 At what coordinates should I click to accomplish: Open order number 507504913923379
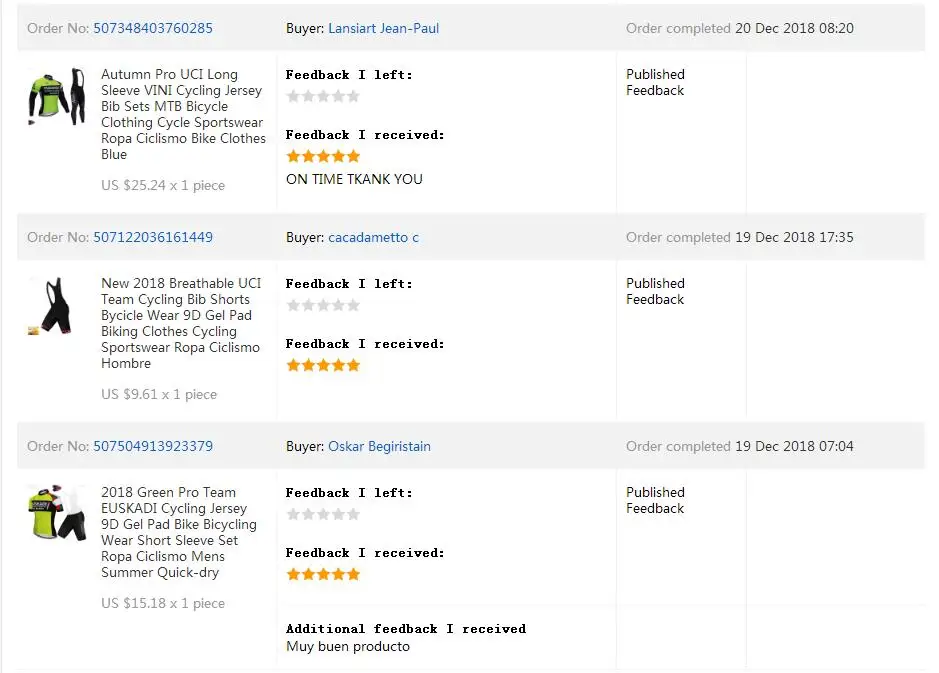[153, 446]
